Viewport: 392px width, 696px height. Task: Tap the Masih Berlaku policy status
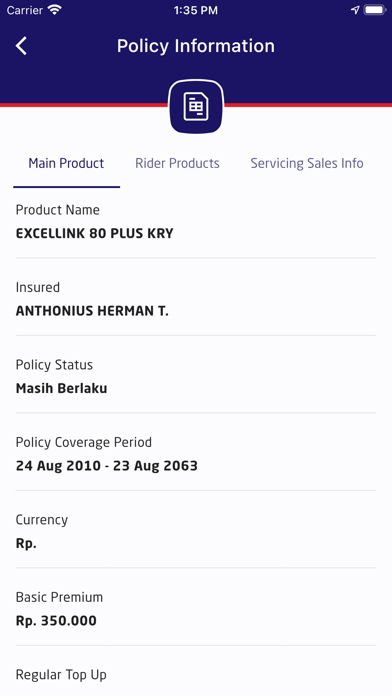pos(61,388)
